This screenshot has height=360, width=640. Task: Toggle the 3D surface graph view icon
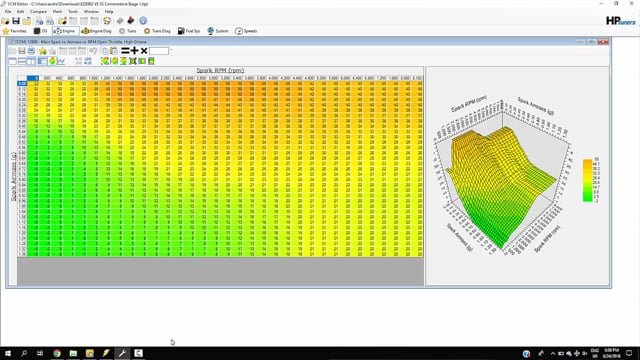pos(52,61)
